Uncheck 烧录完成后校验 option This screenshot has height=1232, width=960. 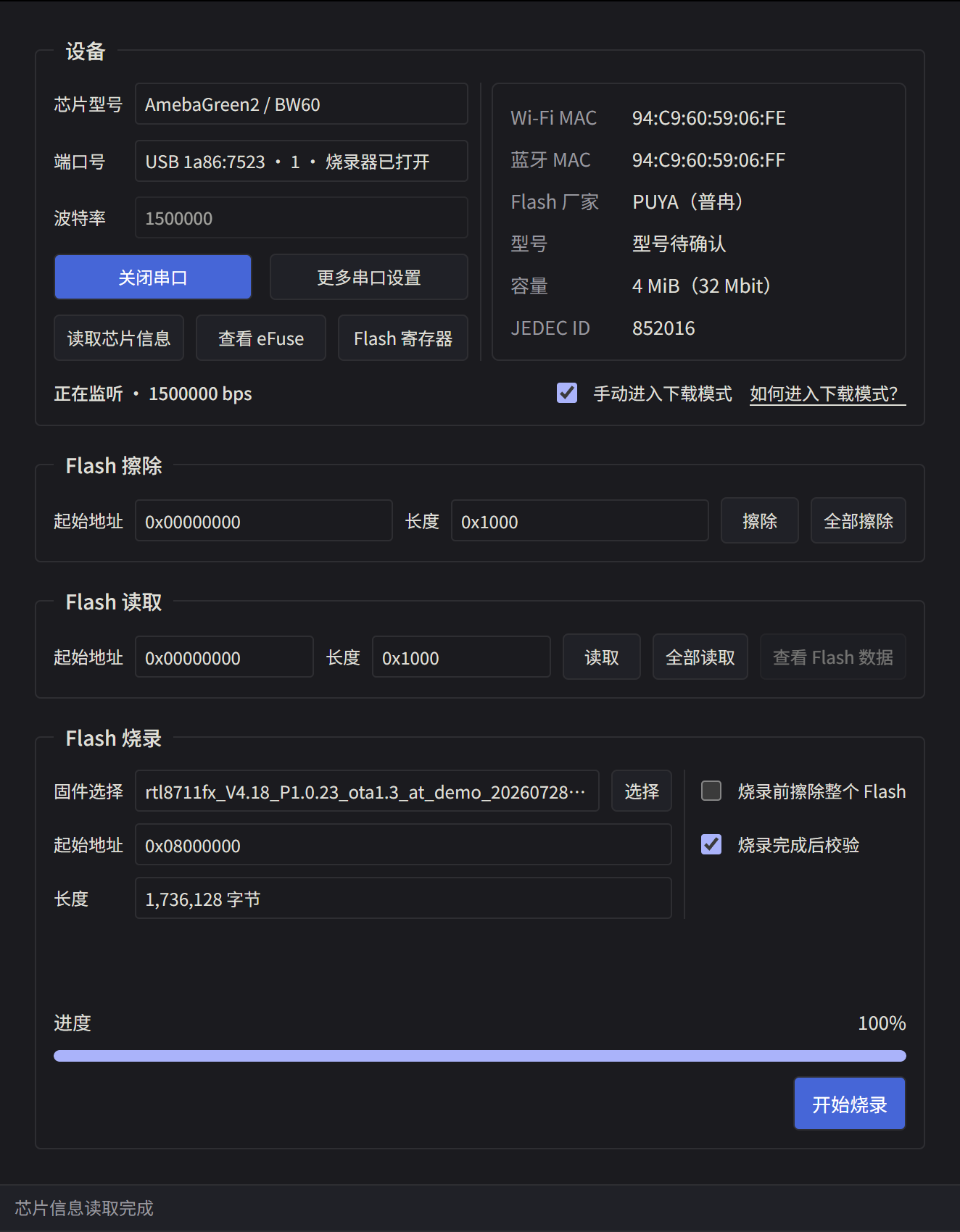(x=711, y=844)
